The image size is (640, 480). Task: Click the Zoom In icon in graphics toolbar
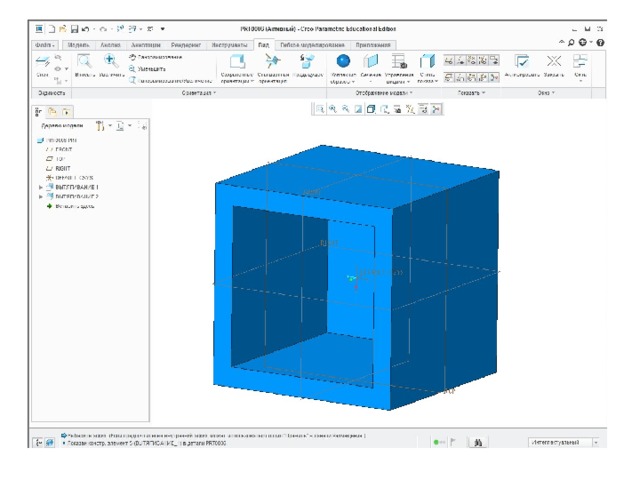pos(333,109)
